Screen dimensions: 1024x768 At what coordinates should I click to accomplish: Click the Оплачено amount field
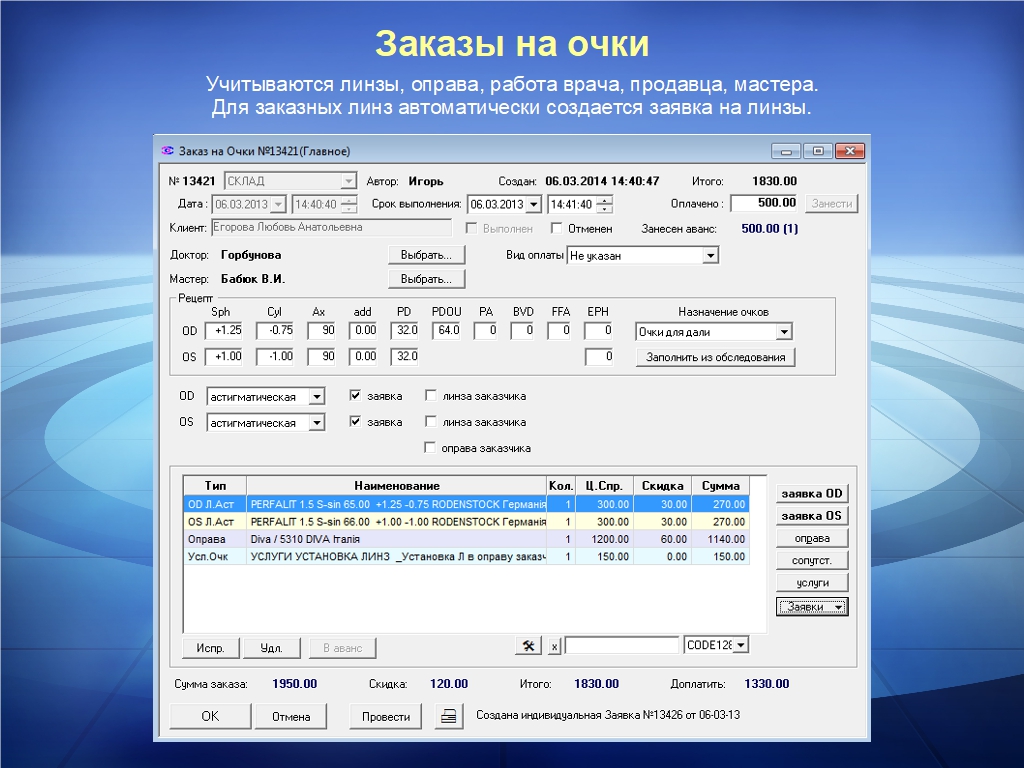click(x=765, y=203)
